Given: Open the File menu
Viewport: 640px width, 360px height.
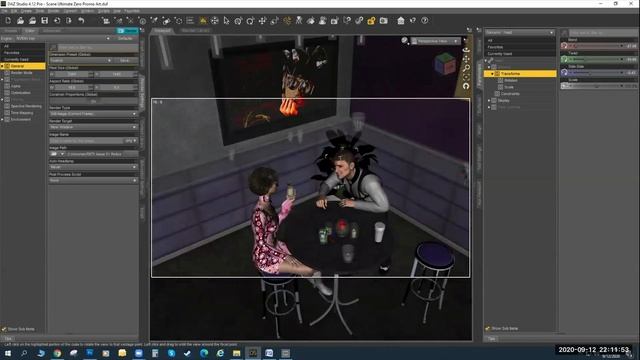Looking at the screenshot, I should coord(4,11).
